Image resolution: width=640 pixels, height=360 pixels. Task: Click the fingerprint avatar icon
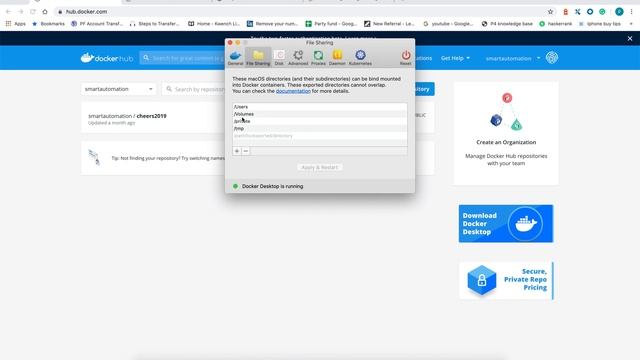552,58
